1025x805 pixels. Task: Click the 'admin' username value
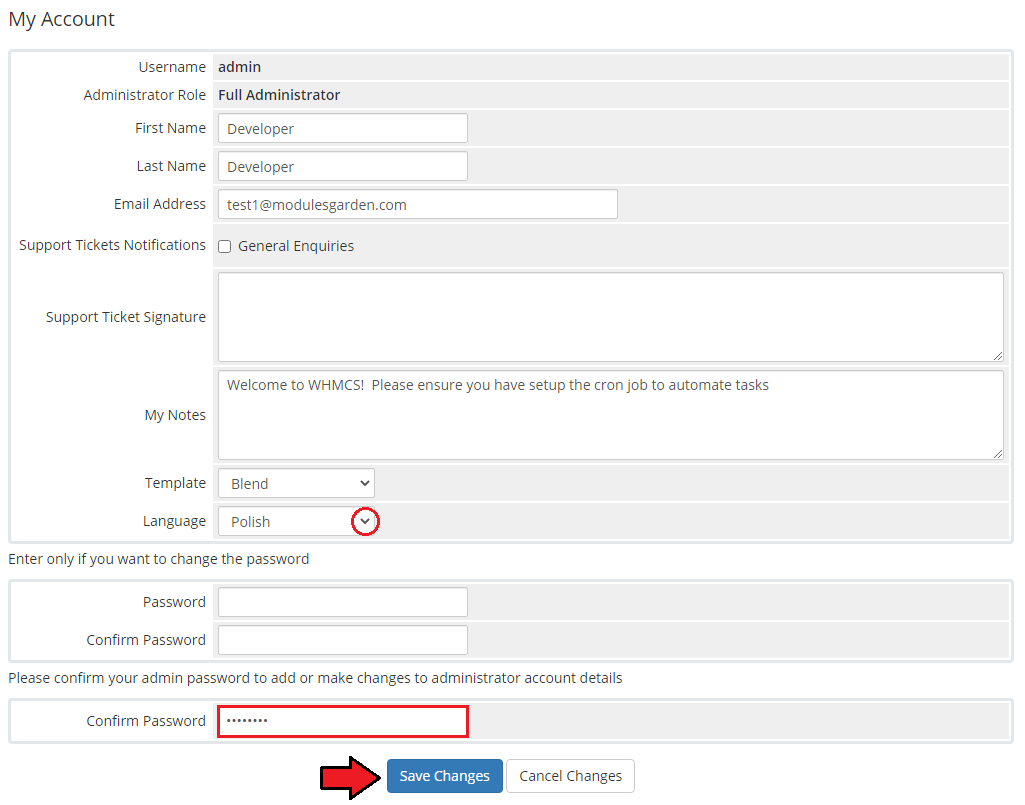coord(239,67)
